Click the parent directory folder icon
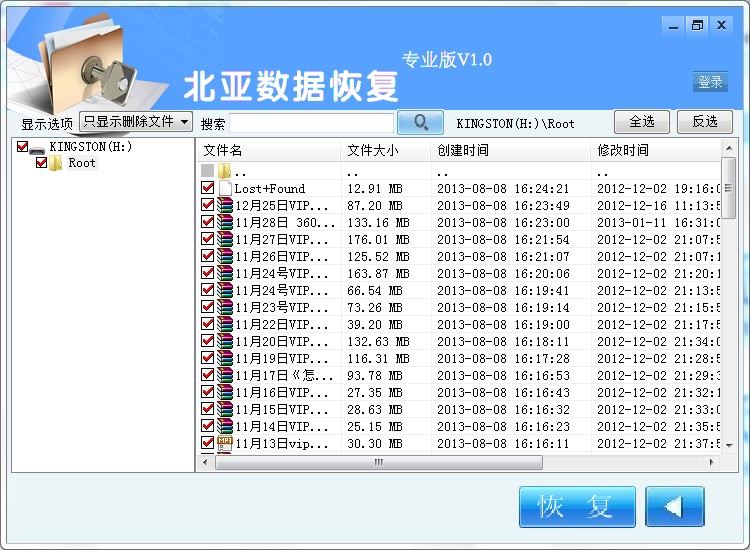 (x=225, y=172)
